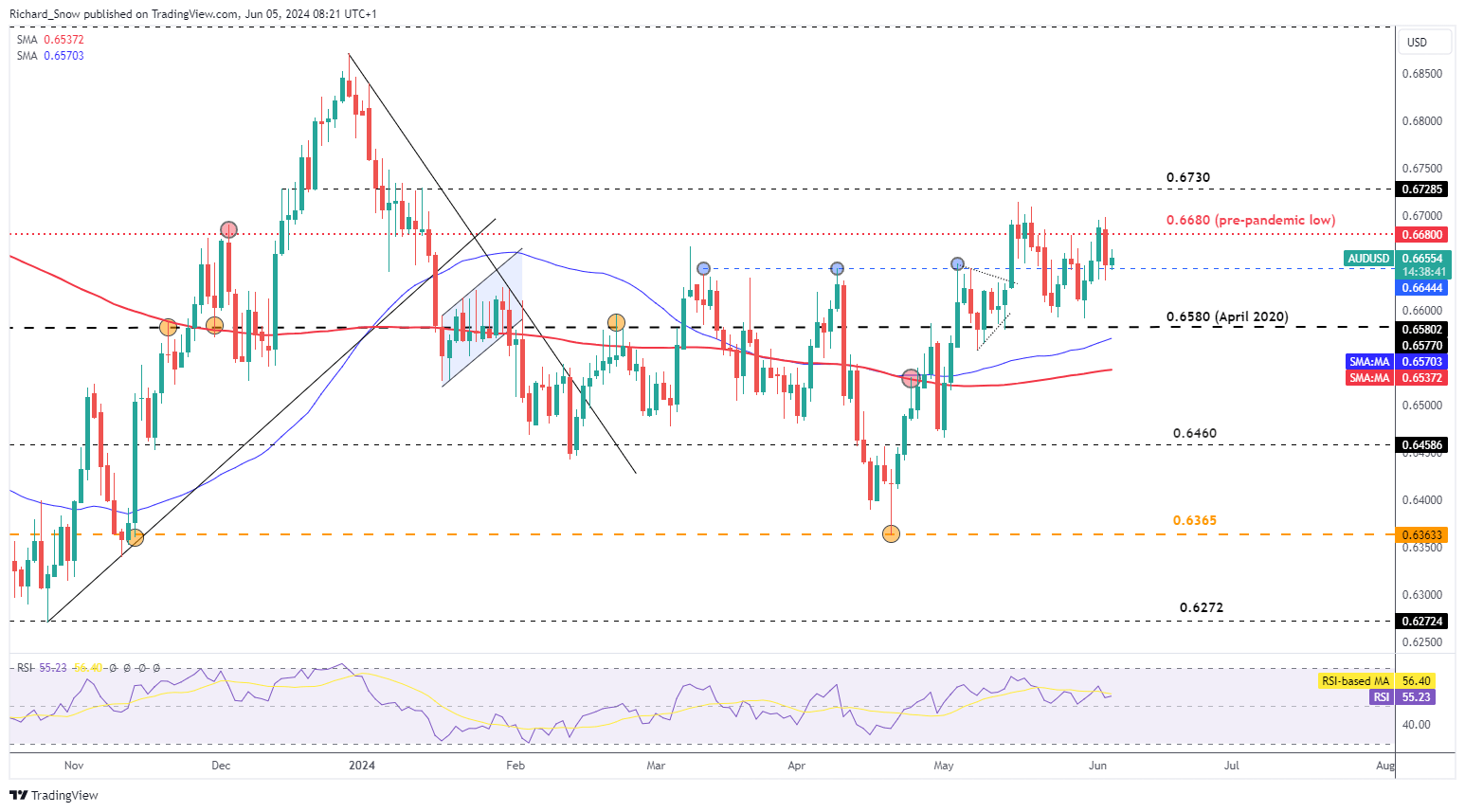This screenshot has width=1465, height=812.
Task: Click the RSI-based MA 56.40 label
Action: (x=1377, y=681)
